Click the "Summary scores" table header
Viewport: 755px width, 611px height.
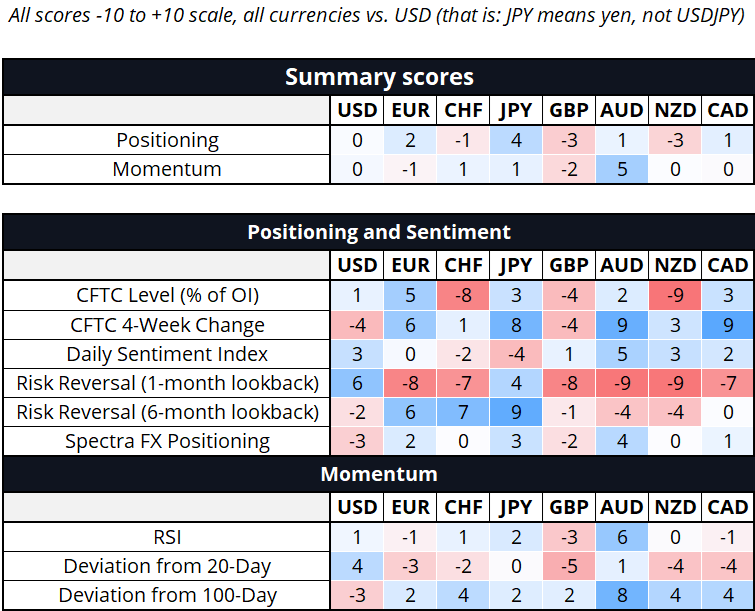(379, 77)
